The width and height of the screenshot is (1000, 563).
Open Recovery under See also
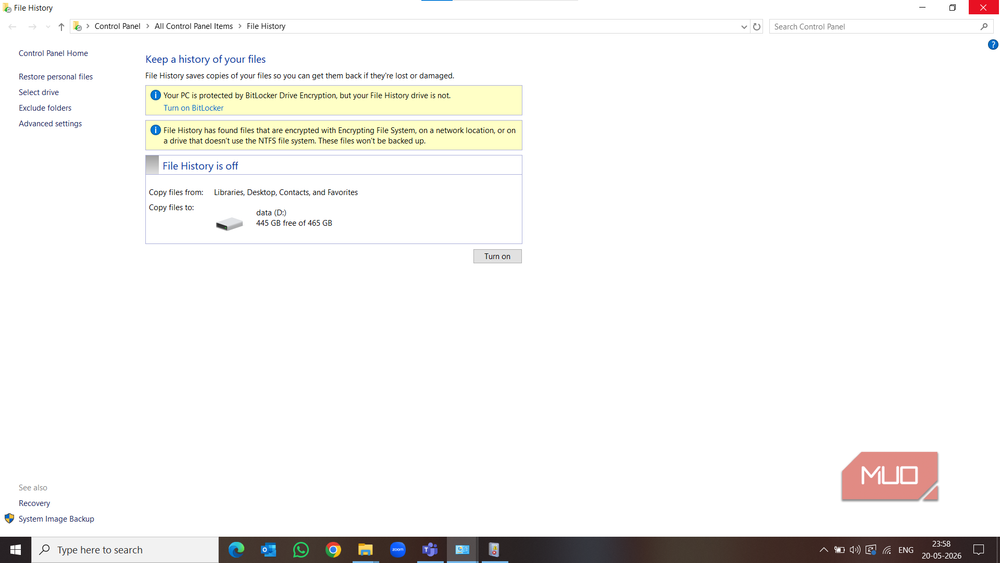pos(34,504)
